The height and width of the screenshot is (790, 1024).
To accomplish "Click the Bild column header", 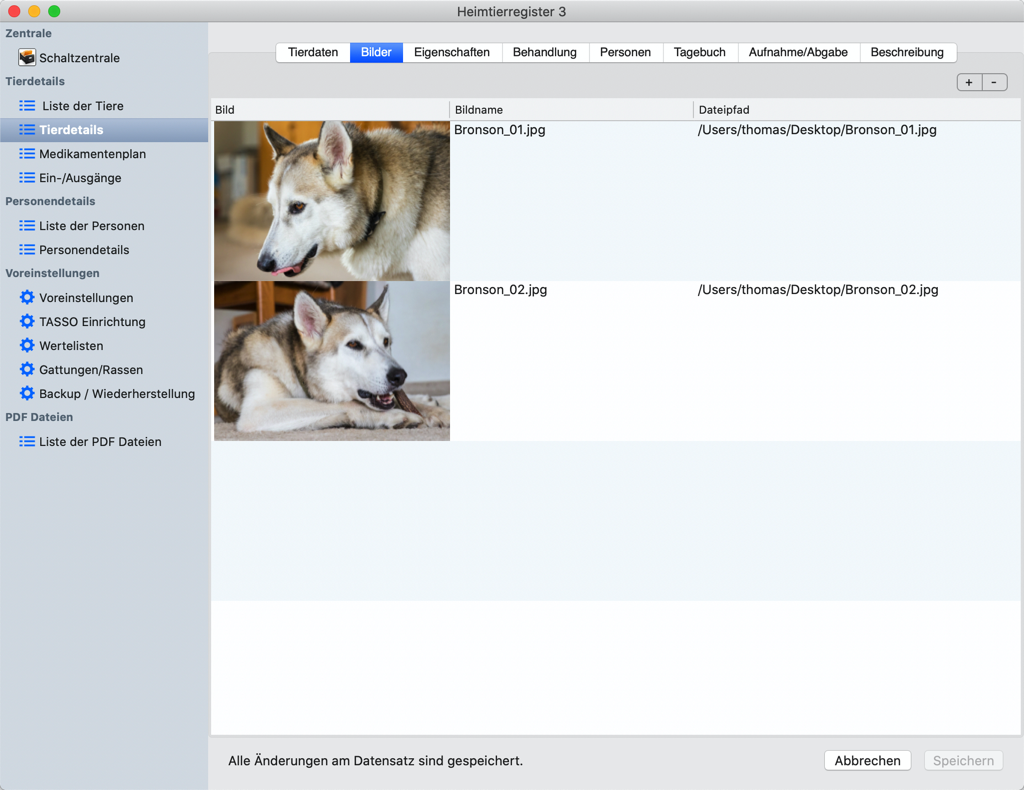I will (330, 110).
